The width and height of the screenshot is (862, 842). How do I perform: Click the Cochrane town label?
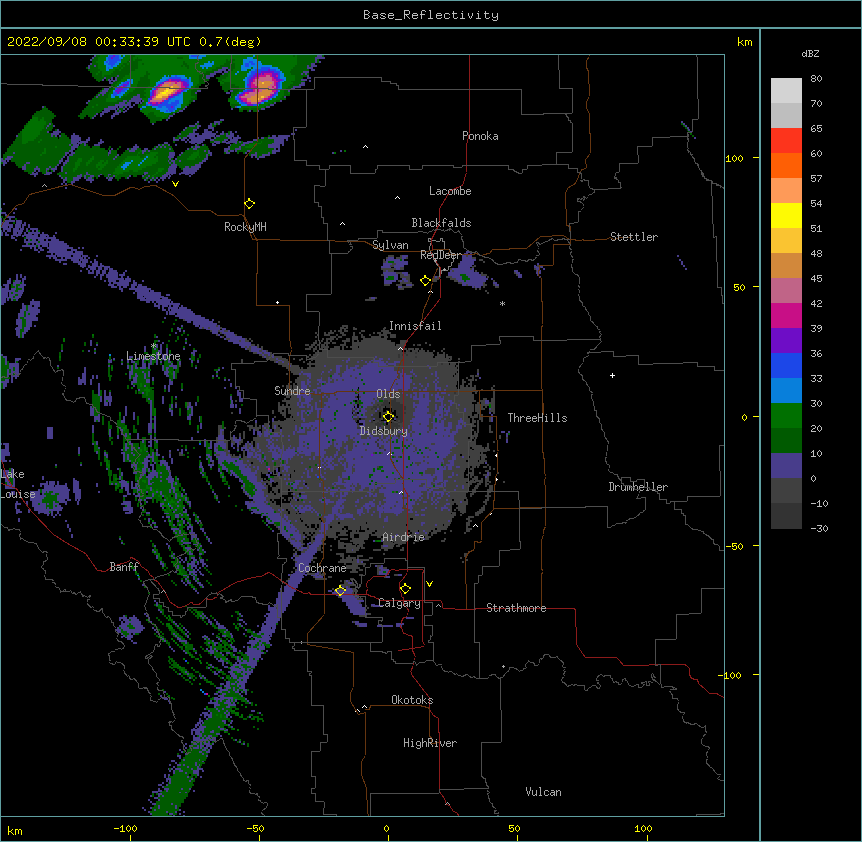click(322, 568)
